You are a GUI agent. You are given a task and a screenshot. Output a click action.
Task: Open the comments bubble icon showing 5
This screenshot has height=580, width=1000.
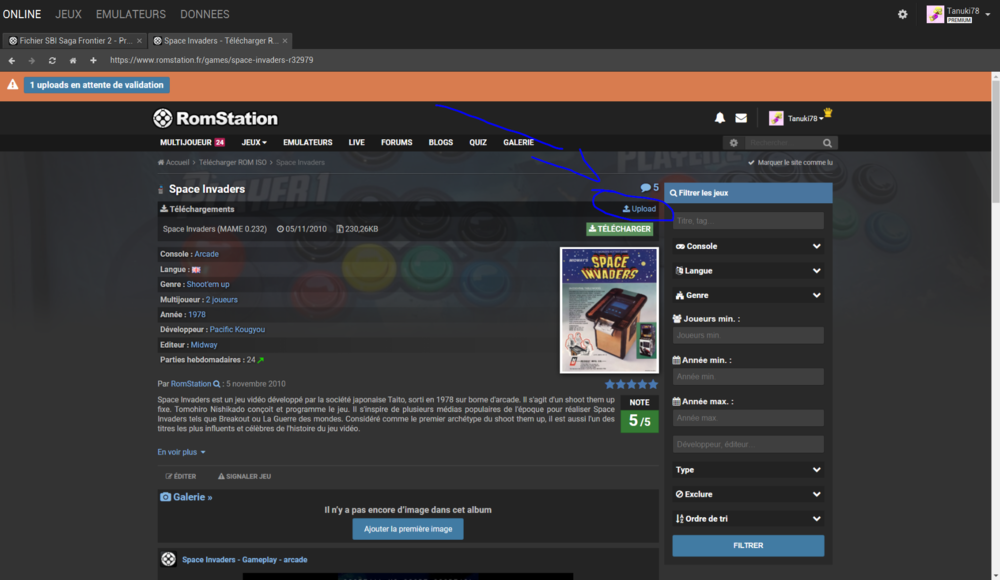[x=649, y=188]
